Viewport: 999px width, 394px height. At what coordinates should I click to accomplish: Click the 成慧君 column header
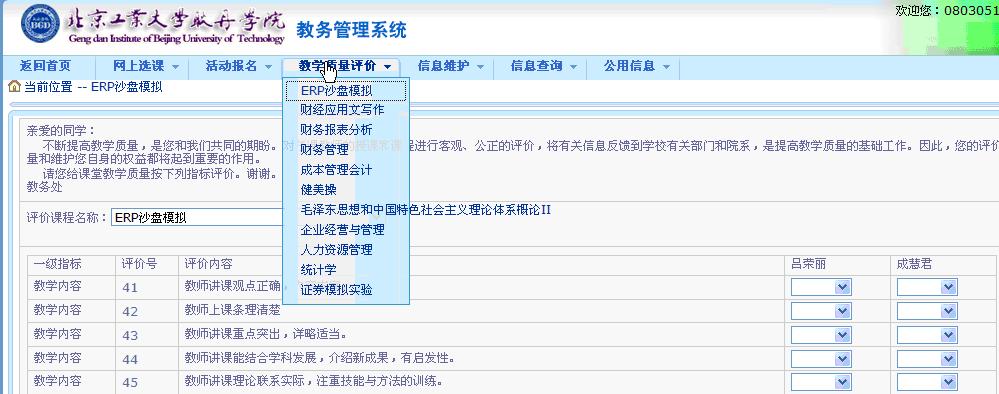click(x=914, y=264)
